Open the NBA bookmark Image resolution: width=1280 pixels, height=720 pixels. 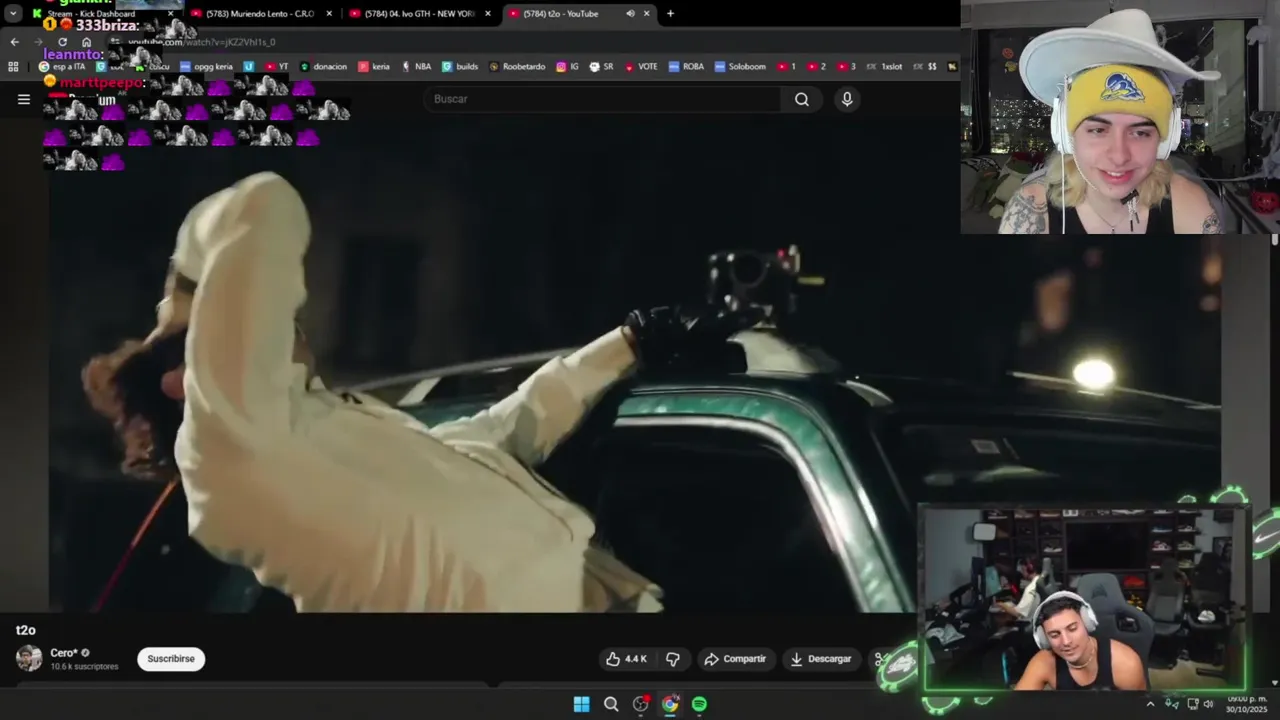416,67
